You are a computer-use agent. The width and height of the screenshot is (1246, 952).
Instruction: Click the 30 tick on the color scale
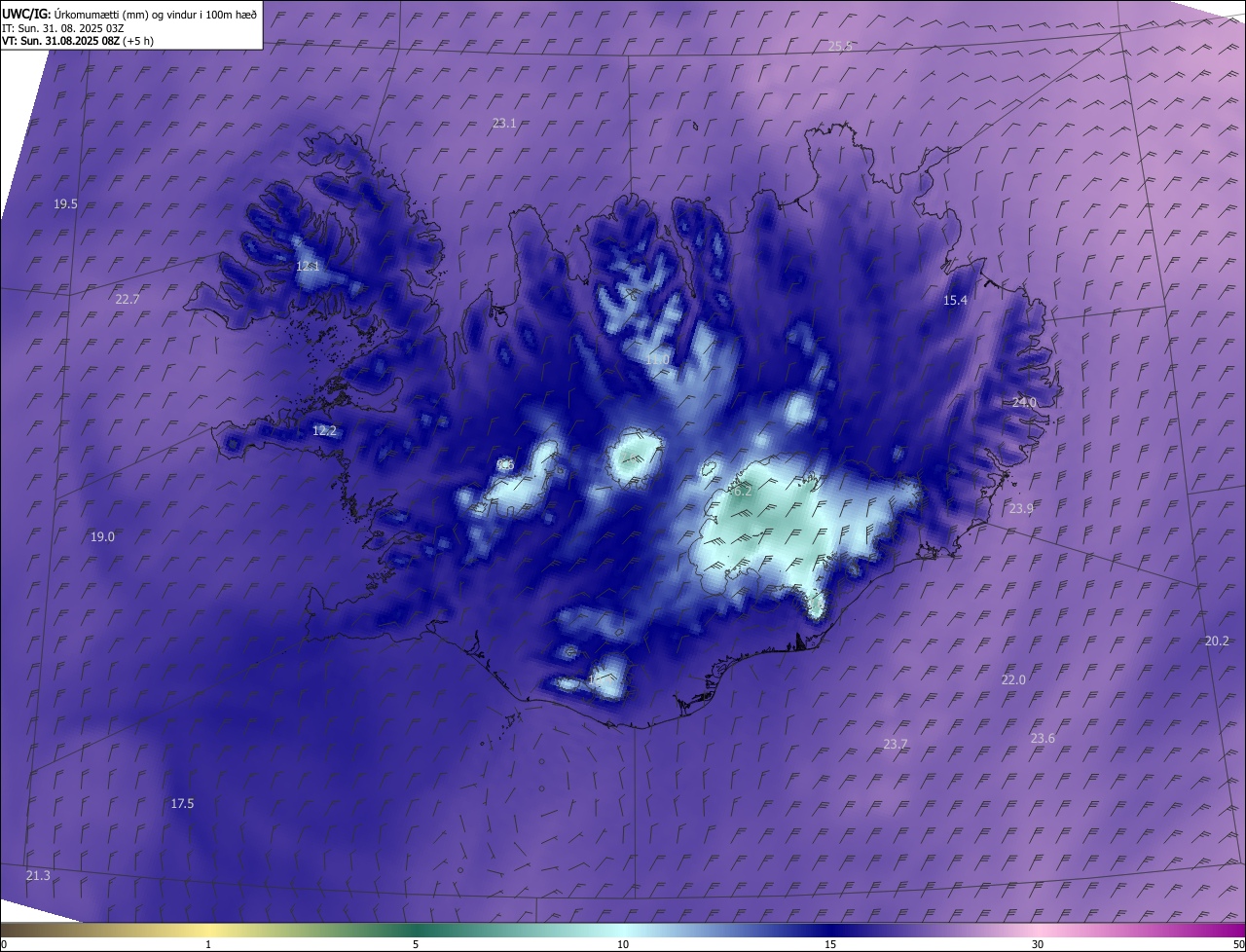pos(1038,944)
